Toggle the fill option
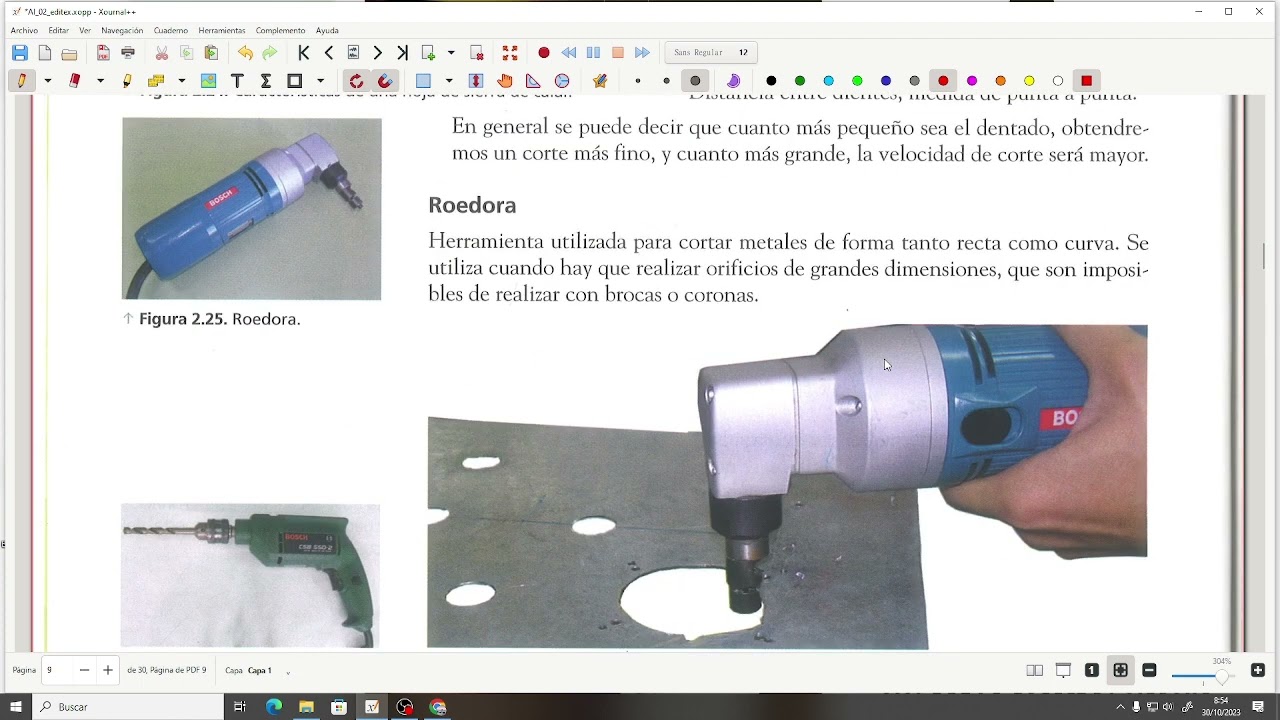This screenshot has height=720, width=1280. click(734, 81)
